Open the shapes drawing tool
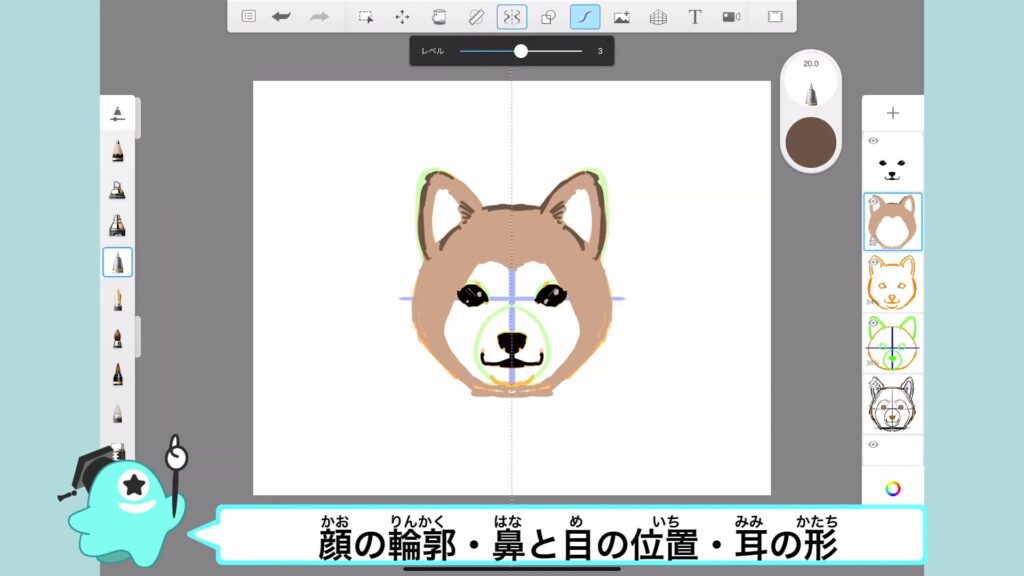The width and height of the screenshot is (1024, 576). tap(548, 16)
